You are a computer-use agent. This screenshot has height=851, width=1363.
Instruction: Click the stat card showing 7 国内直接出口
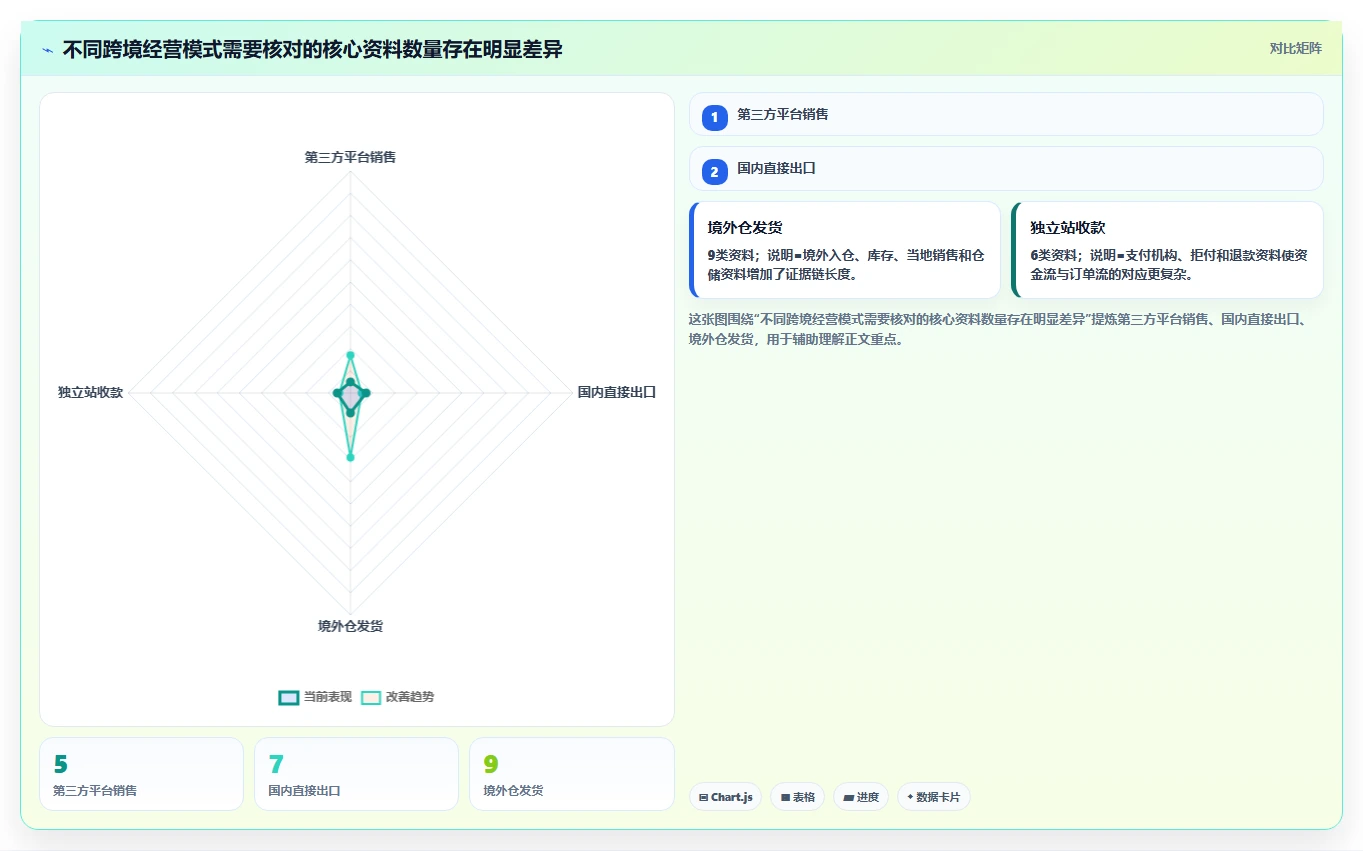356,774
